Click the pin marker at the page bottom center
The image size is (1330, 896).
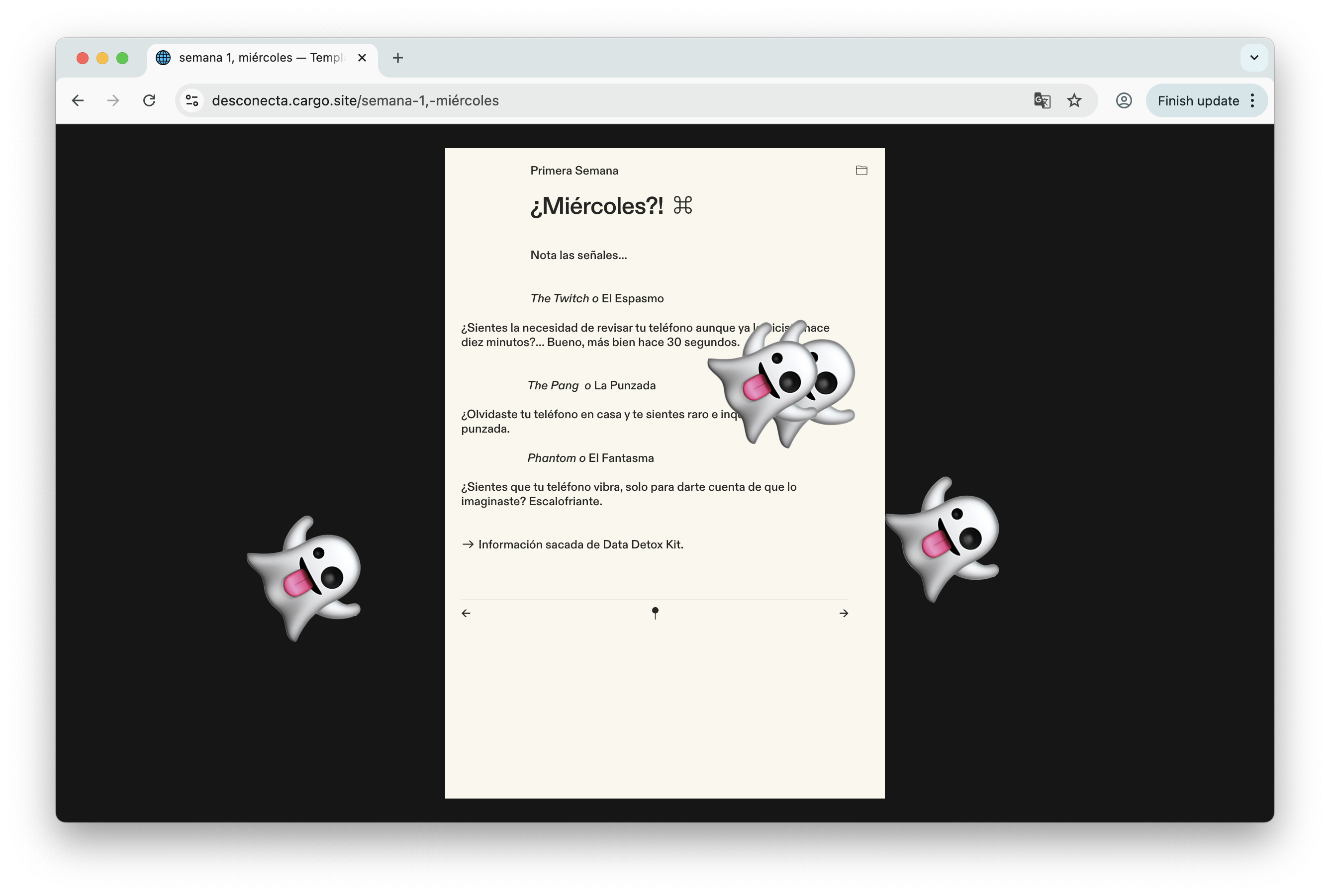coord(655,613)
